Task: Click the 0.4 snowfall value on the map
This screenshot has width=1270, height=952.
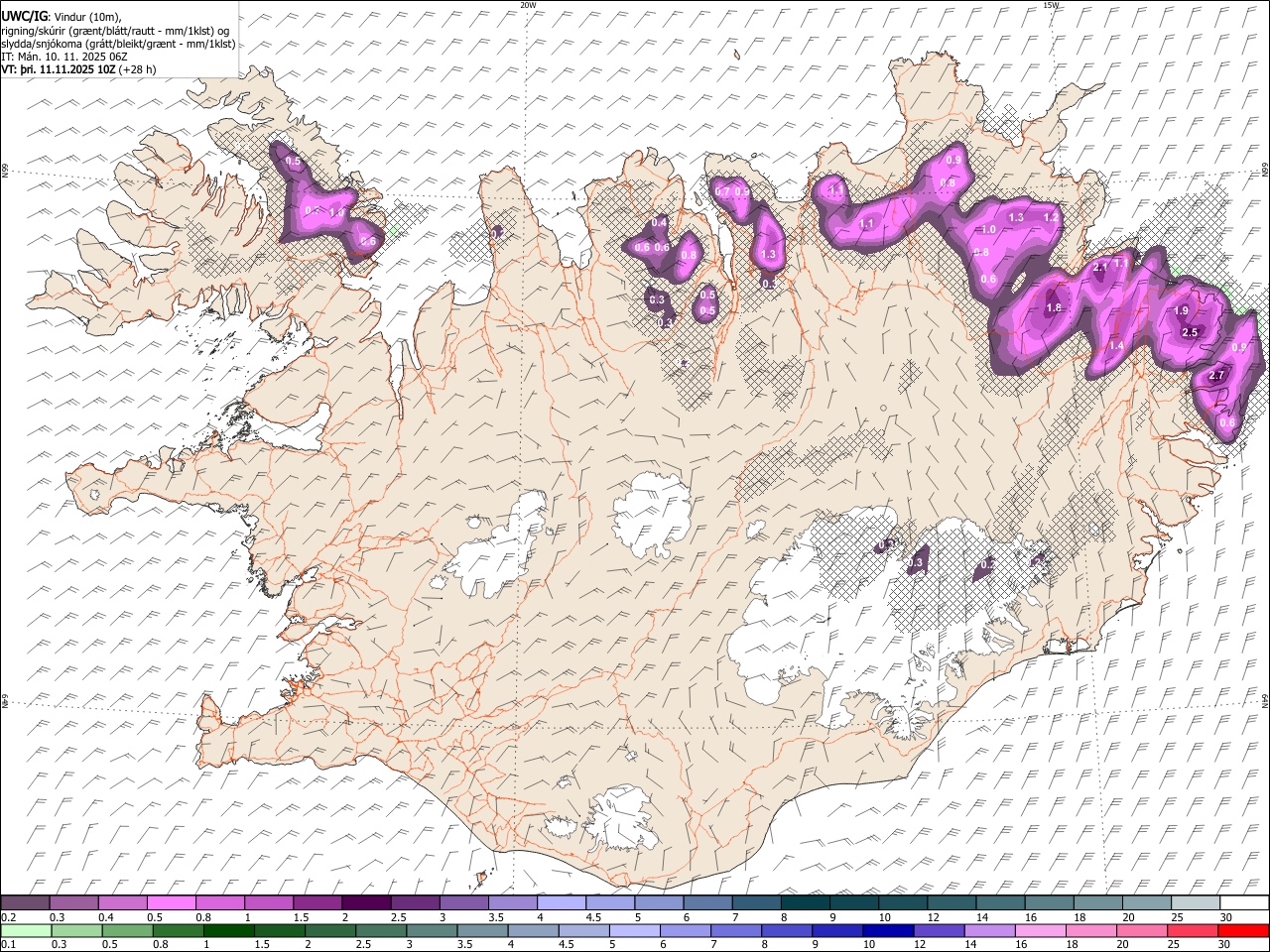Action: (x=659, y=223)
